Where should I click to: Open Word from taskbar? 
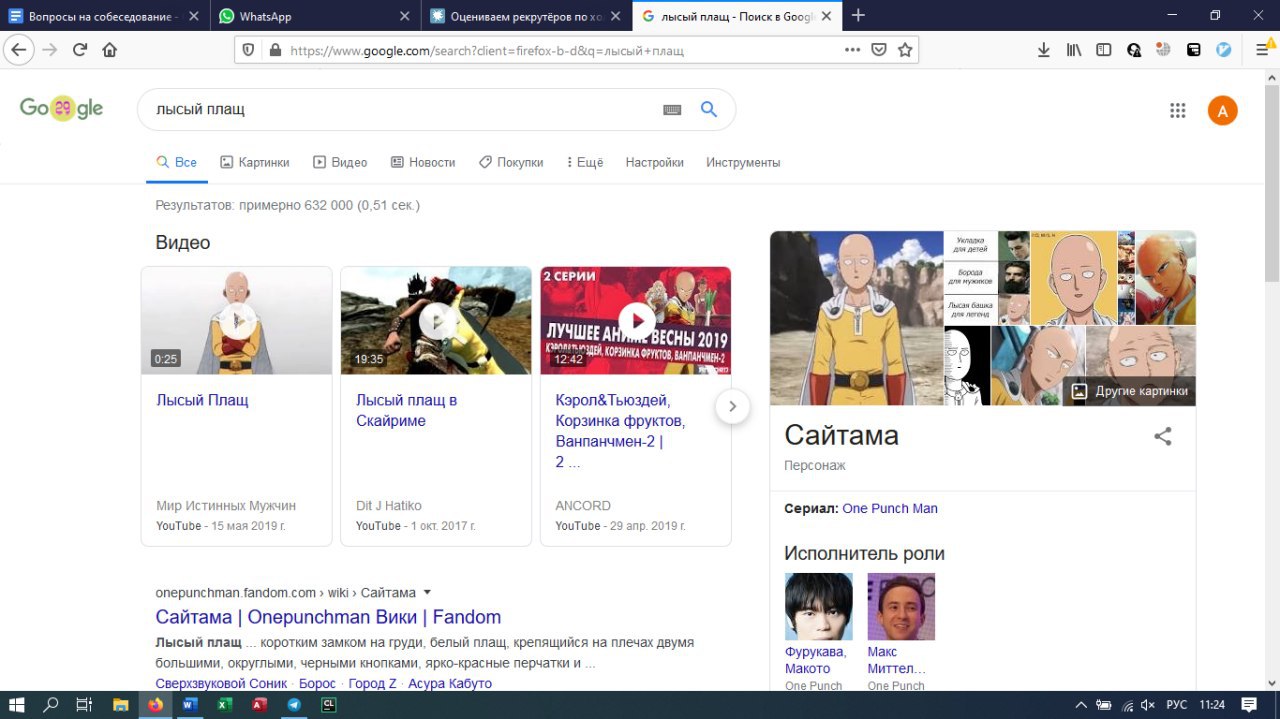(x=189, y=704)
